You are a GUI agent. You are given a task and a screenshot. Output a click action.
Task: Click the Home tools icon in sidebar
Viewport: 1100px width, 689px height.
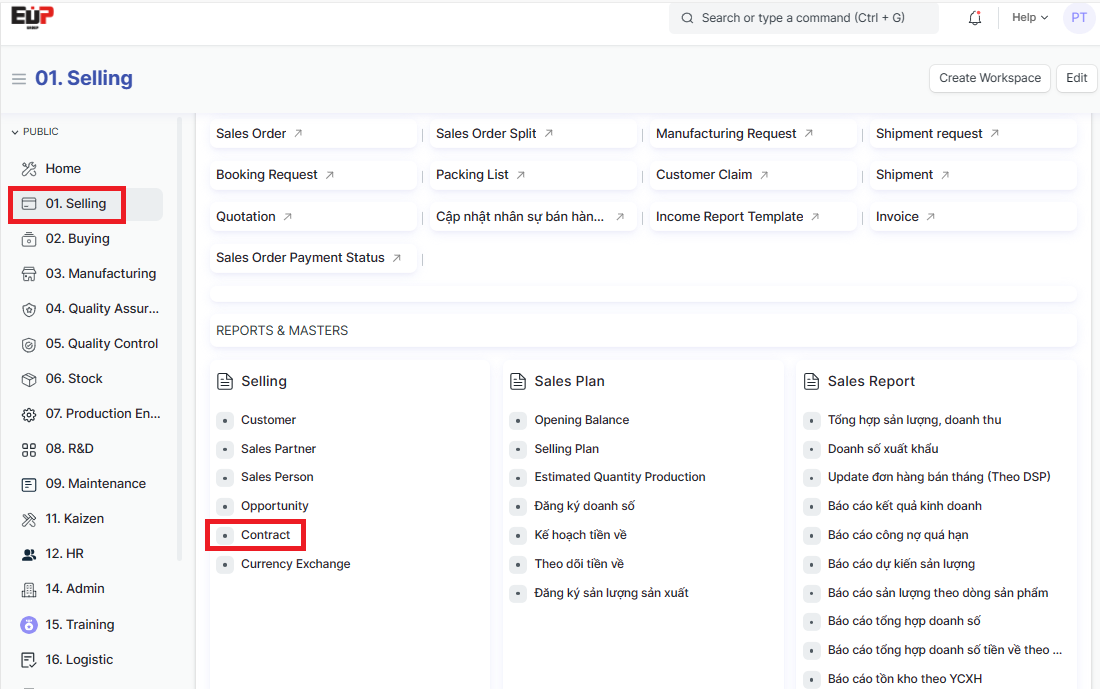pos(28,169)
